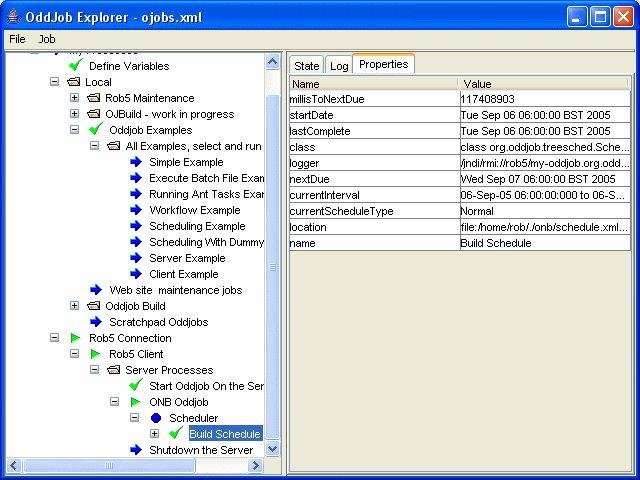This screenshot has height=480, width=640.
Task: Click the green play icon of Rob5 Connection
Action: pyautogui.click(x=75, y=338)
